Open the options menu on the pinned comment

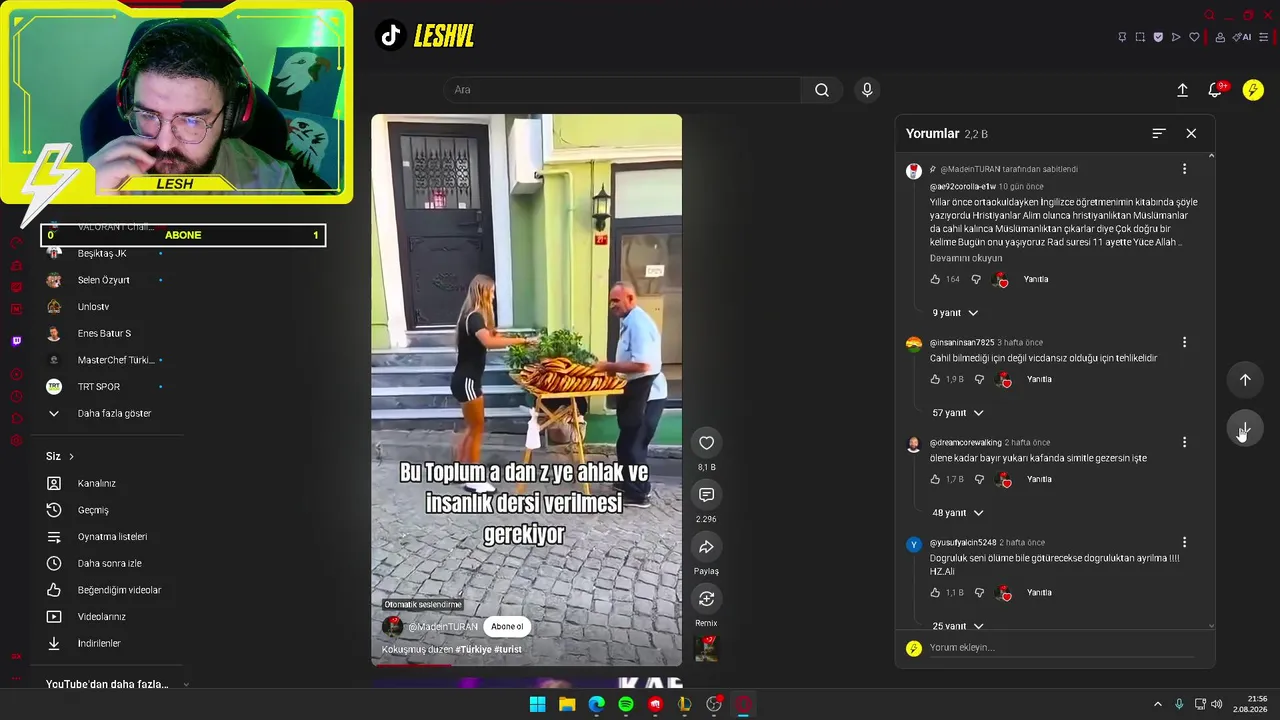click(x=1184, y=169)
